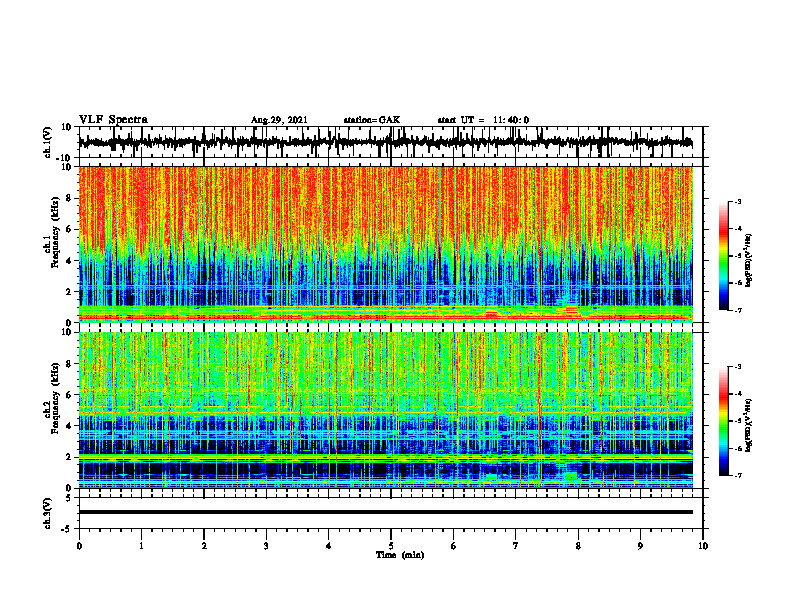Click the 2 kHz tick label on ch.2 frequency axis
792x612 pixels.
point(69,457)
